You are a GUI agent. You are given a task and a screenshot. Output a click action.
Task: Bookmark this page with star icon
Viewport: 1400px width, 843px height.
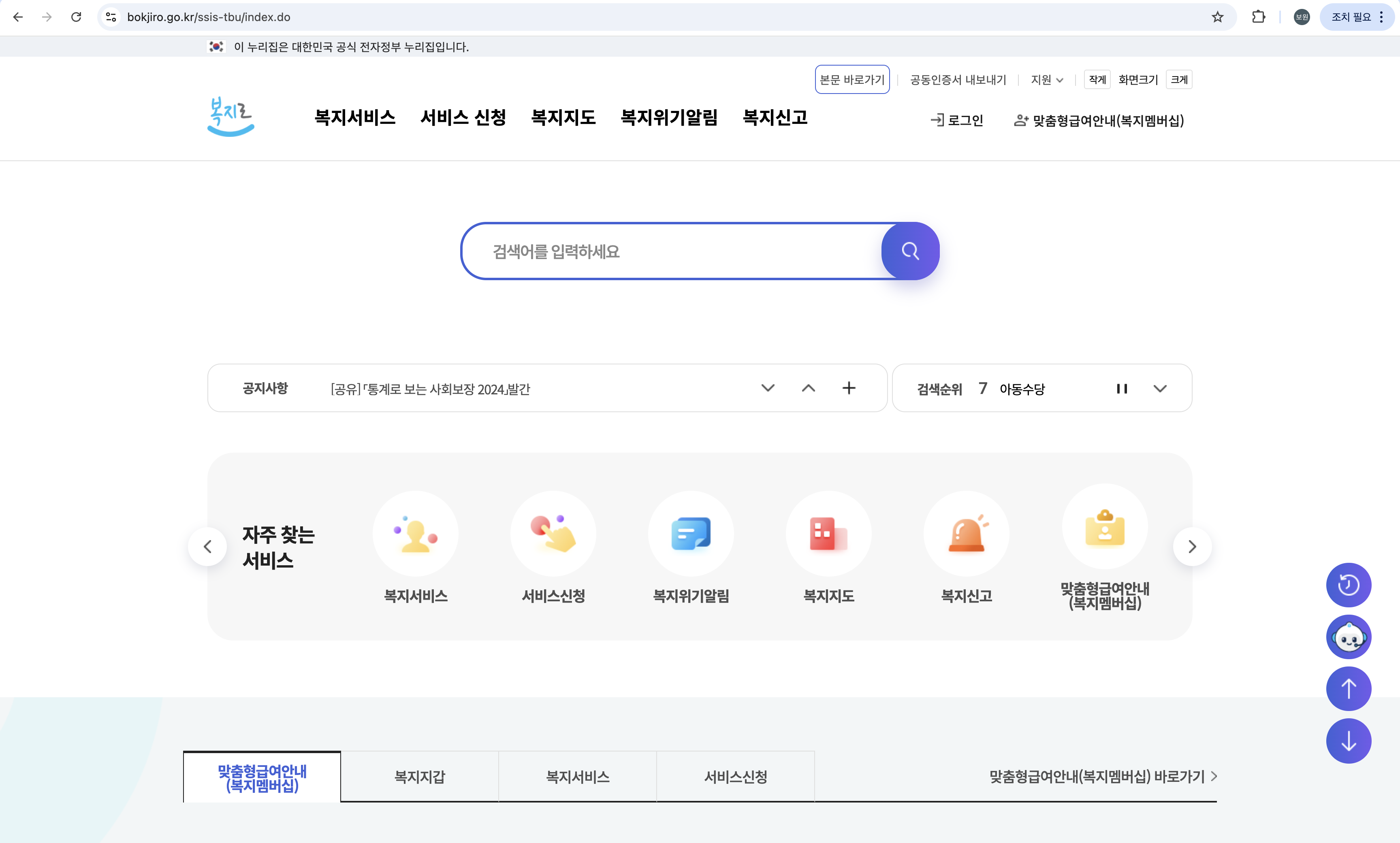point(1217,17)
